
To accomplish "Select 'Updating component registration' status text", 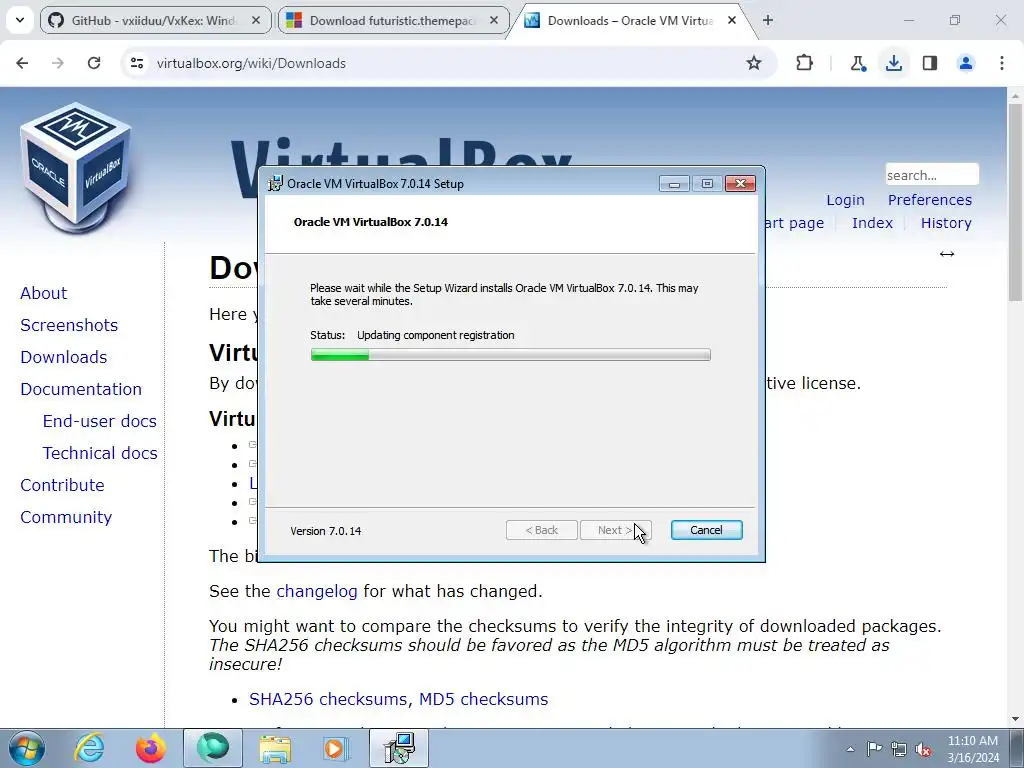I will pyautogui.click(x=436, y=335).
